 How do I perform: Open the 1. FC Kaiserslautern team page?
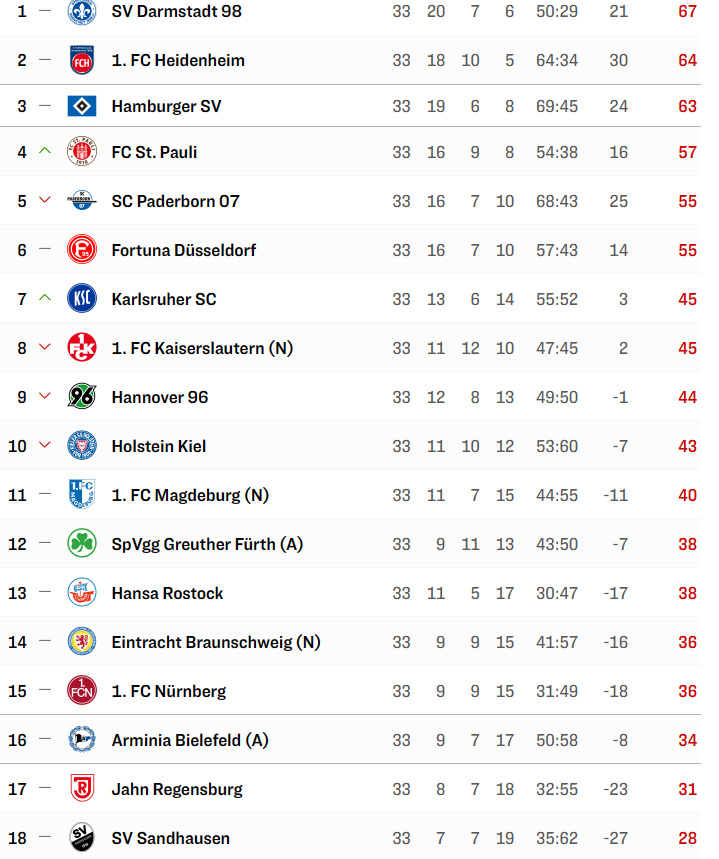[x=202, y=348]
